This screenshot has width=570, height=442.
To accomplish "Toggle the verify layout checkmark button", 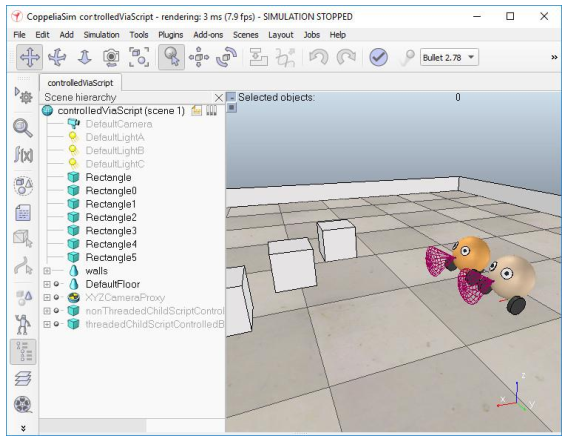I will pyautogui.click(x=378, y=57).
